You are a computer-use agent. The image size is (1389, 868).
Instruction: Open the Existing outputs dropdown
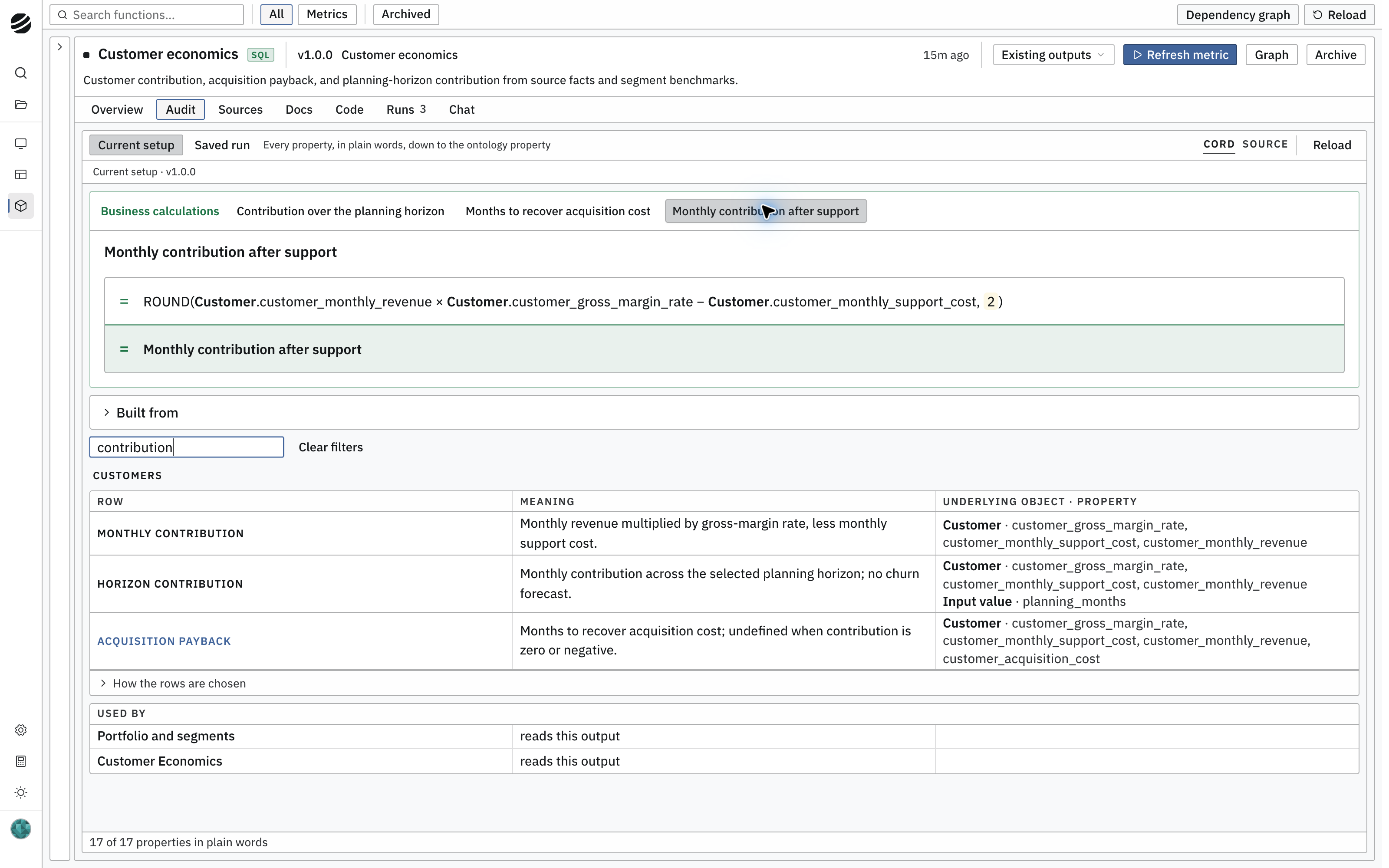pyautogui.click(x=1053, y=55)
